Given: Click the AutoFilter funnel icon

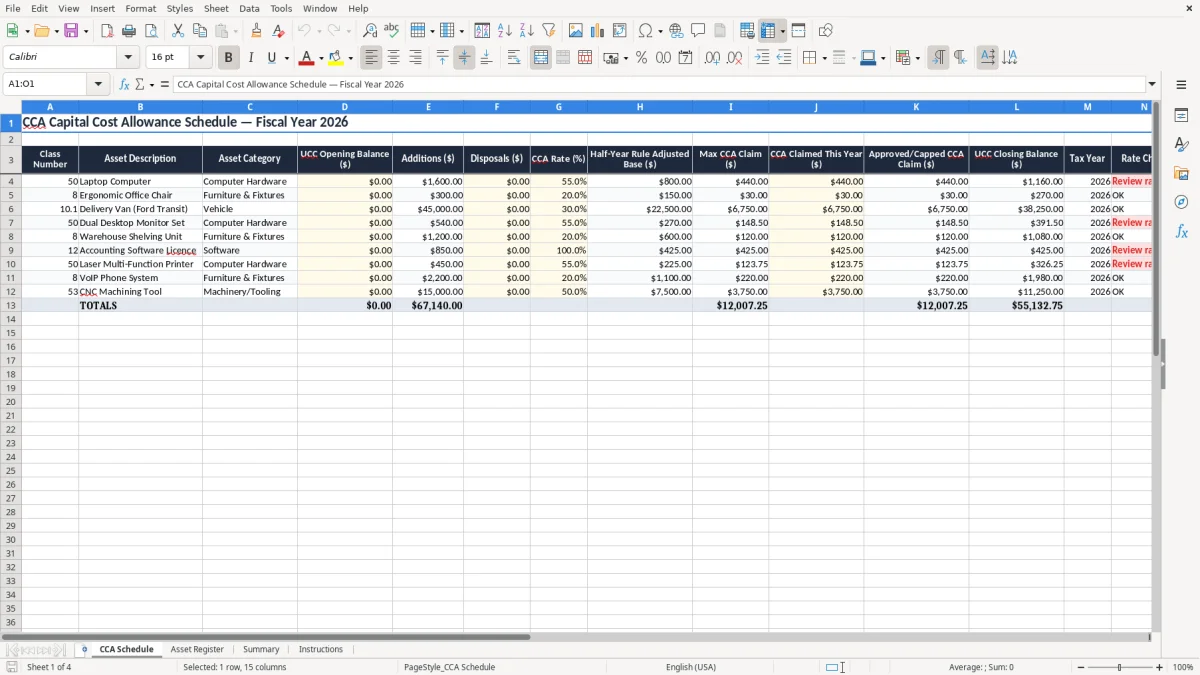Looking at the screenshot, I should click(549, 31).
